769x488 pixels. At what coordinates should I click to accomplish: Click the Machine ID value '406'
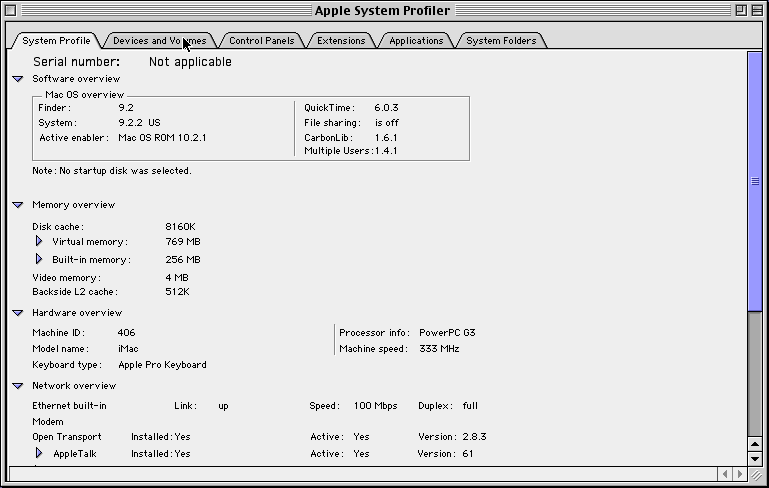pos(127,333)
